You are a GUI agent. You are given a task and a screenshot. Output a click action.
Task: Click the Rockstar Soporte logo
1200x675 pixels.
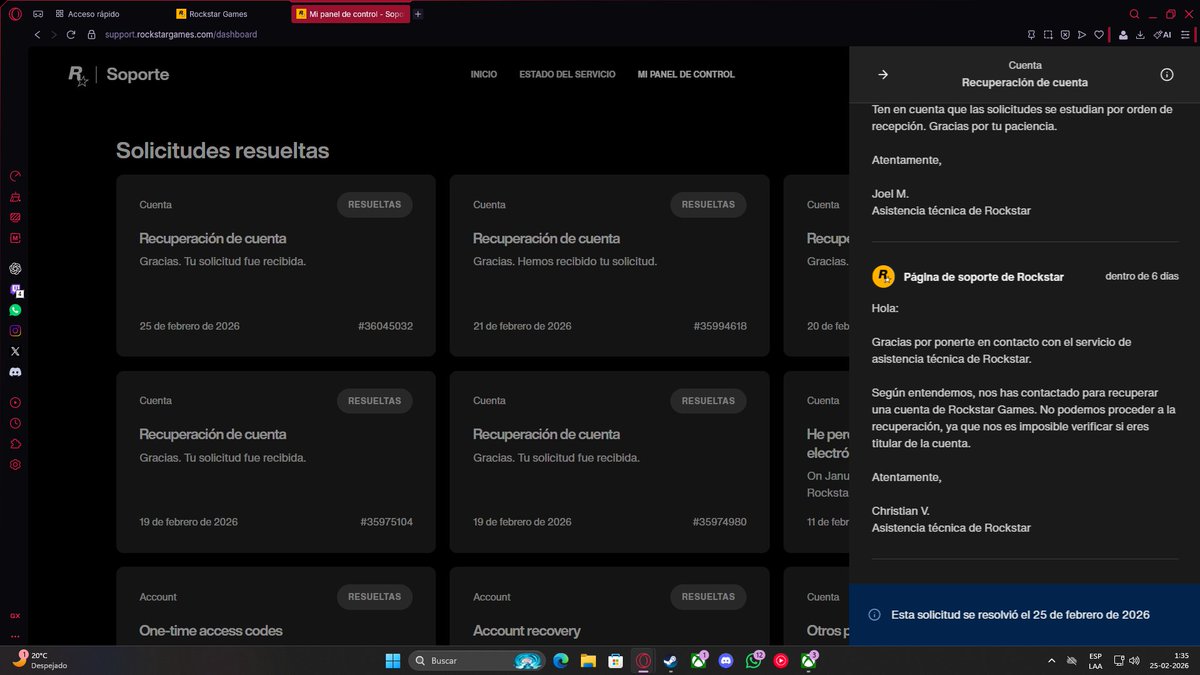(x=118, y=75)
